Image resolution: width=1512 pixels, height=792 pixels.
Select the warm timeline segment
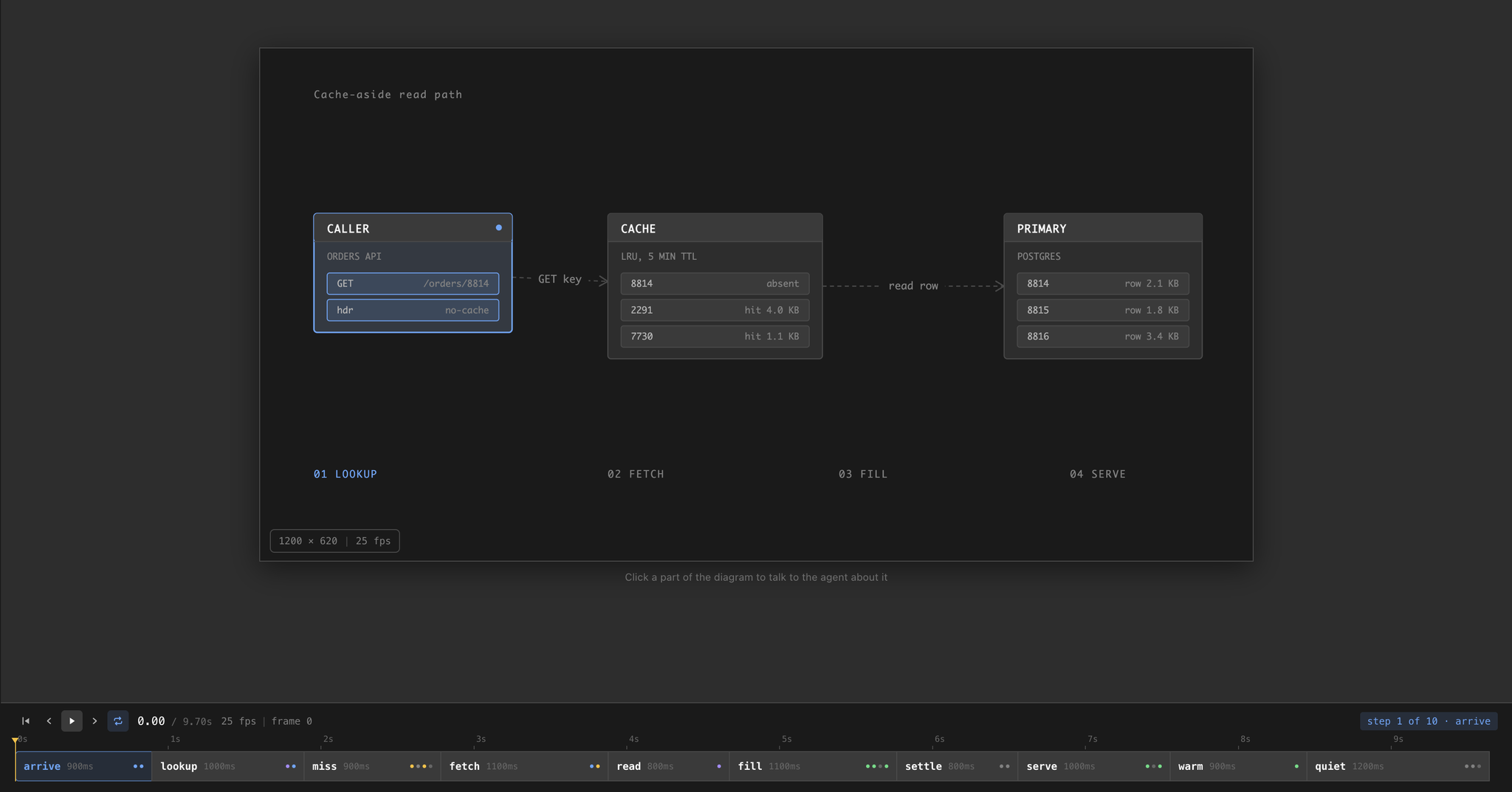click(1238, 766)
